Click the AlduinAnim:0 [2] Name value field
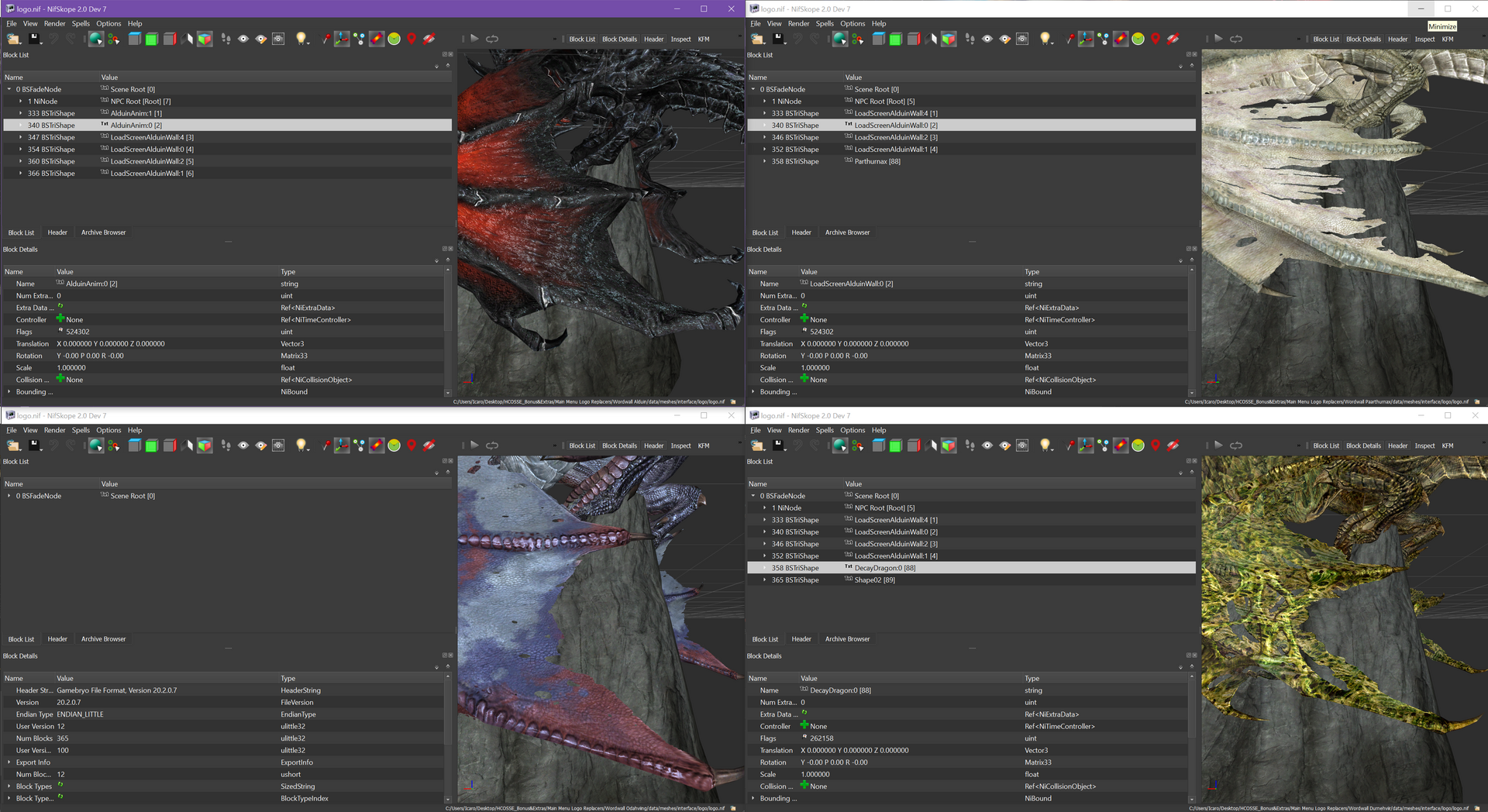The width and height of the screenshot is (1488, 812). click(x=167, y=284)
